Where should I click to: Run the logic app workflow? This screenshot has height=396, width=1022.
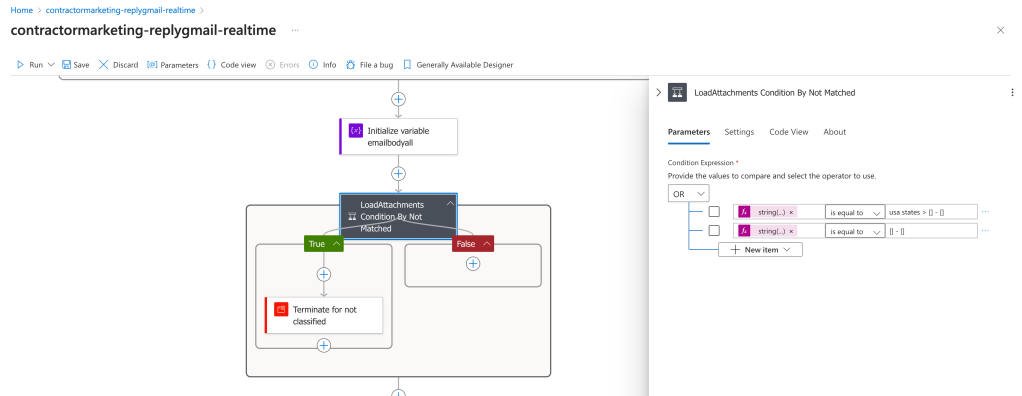coord(29,64)
